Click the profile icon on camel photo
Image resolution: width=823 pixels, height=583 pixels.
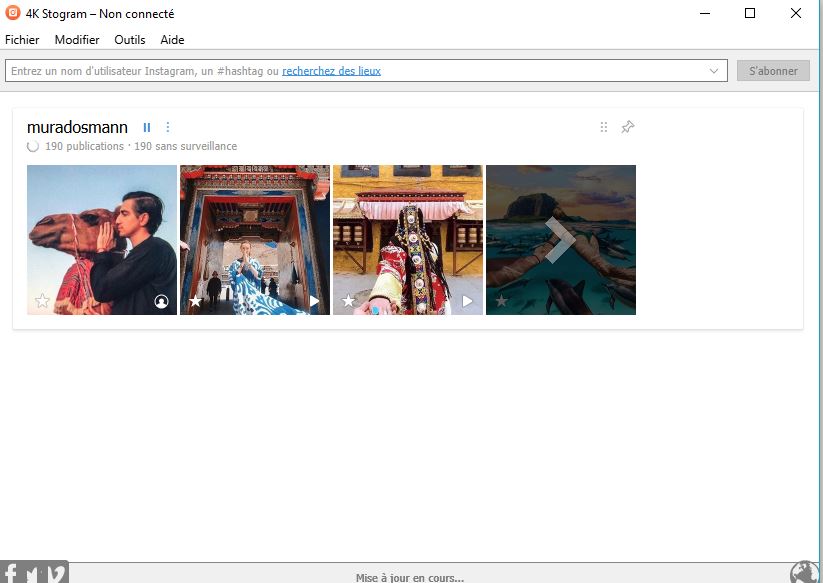(161, 301)
